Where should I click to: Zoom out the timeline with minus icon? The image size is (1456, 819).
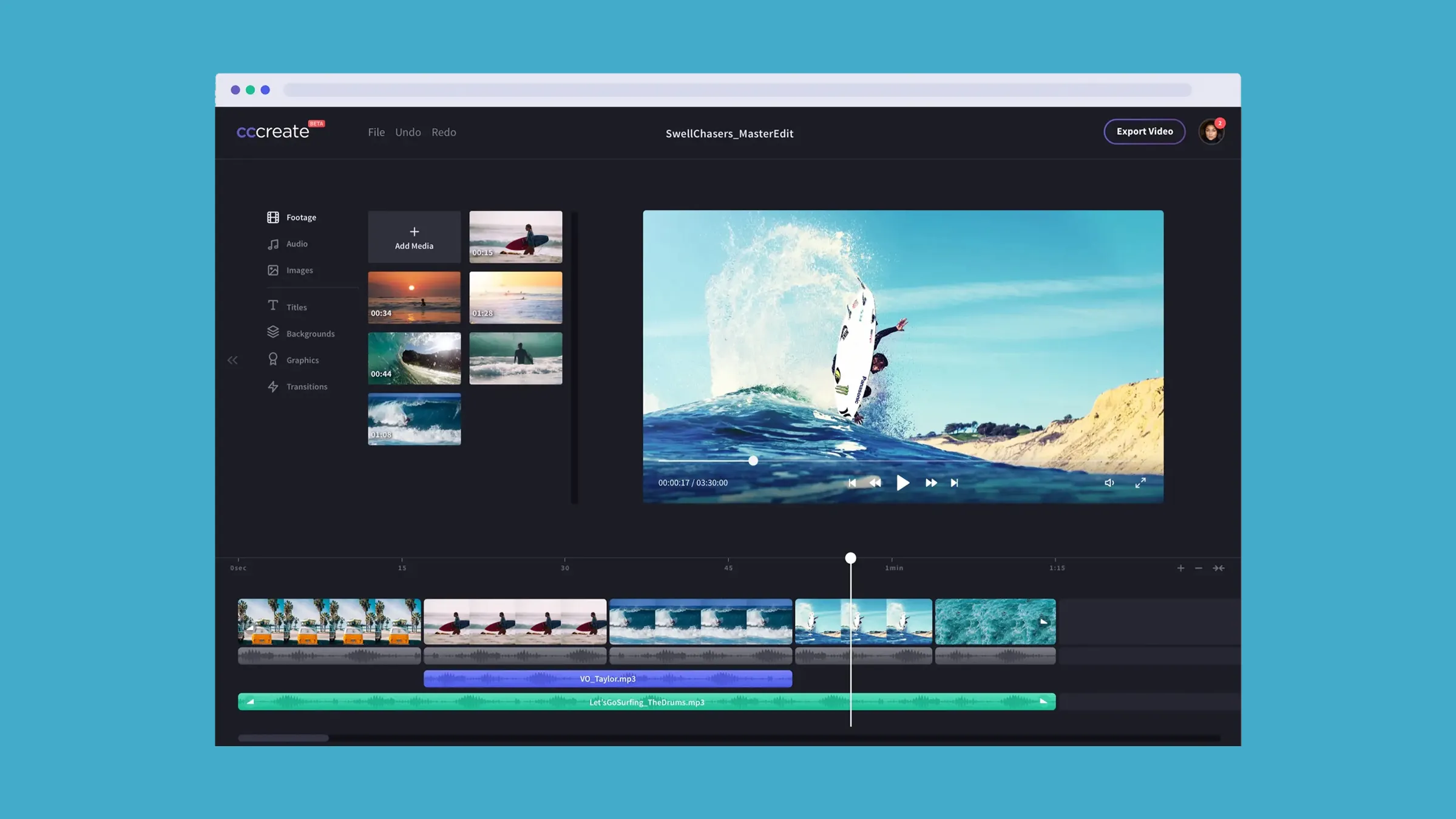1198,568
